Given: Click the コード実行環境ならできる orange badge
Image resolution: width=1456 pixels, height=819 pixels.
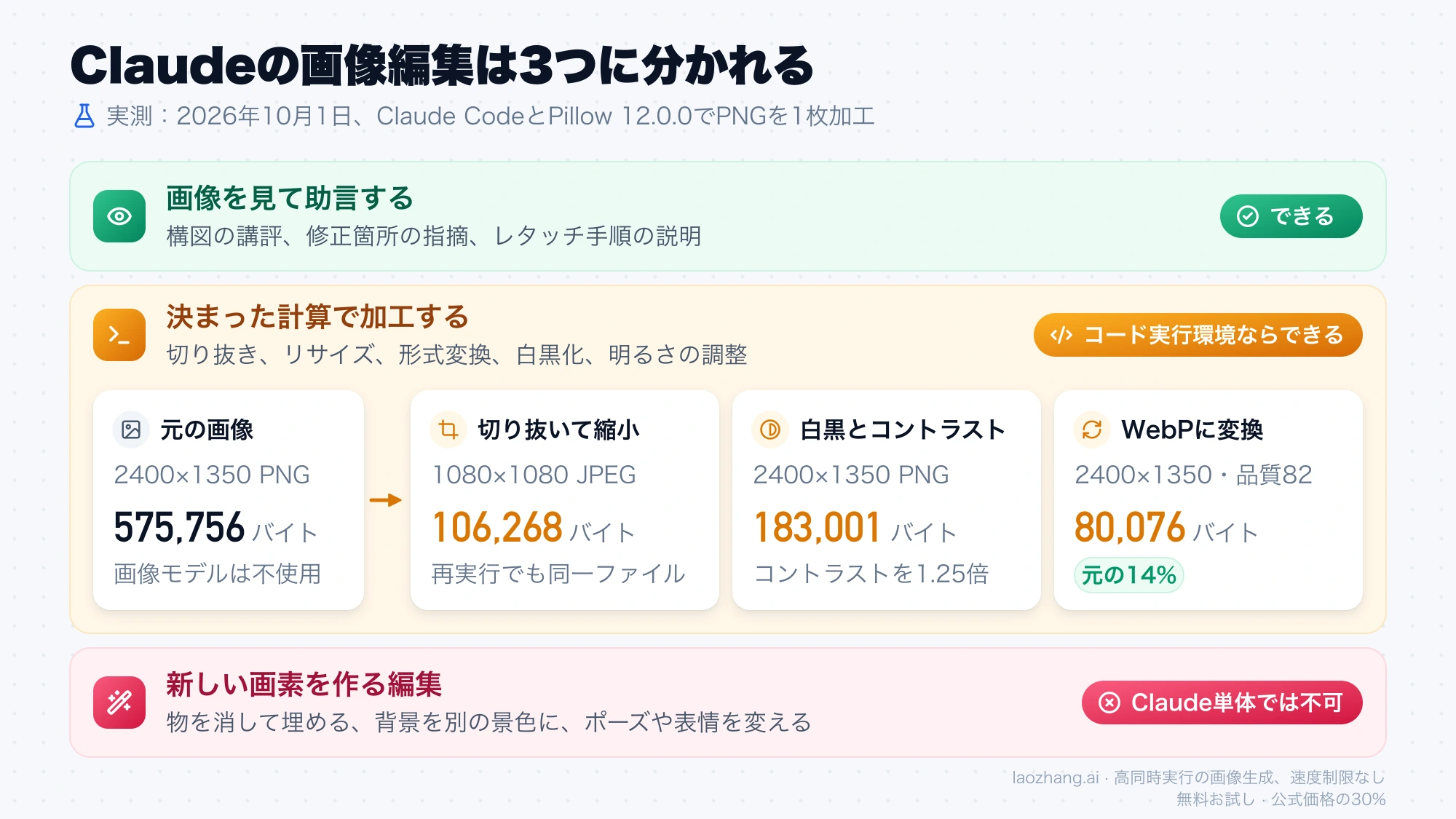Looking at the screenshot, I should pos(1198,335).
